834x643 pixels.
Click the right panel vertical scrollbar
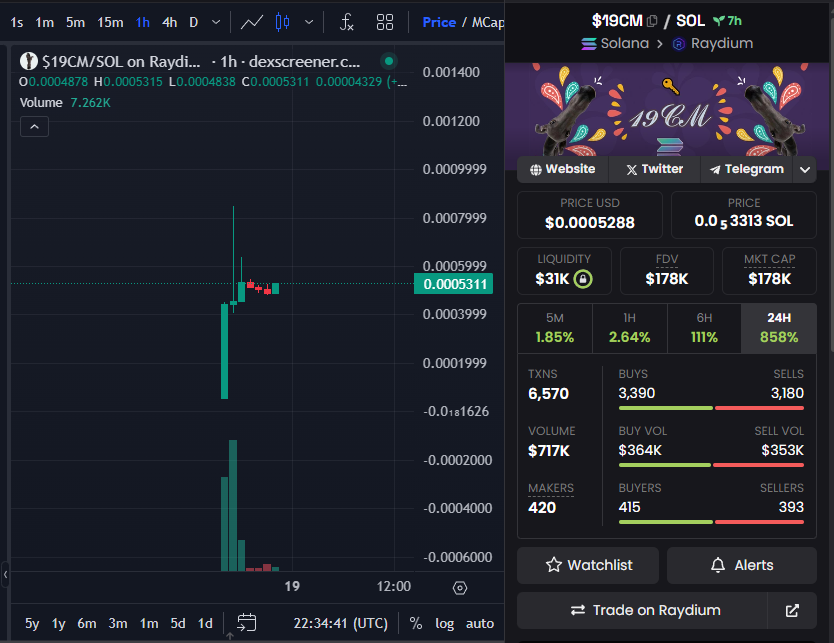pos(831,186)
